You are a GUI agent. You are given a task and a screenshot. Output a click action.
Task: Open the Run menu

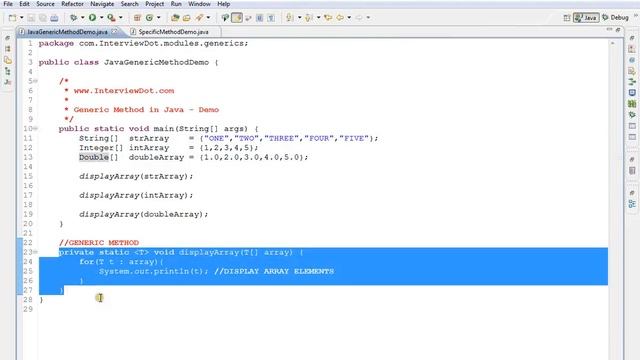(x=176, y=4)
